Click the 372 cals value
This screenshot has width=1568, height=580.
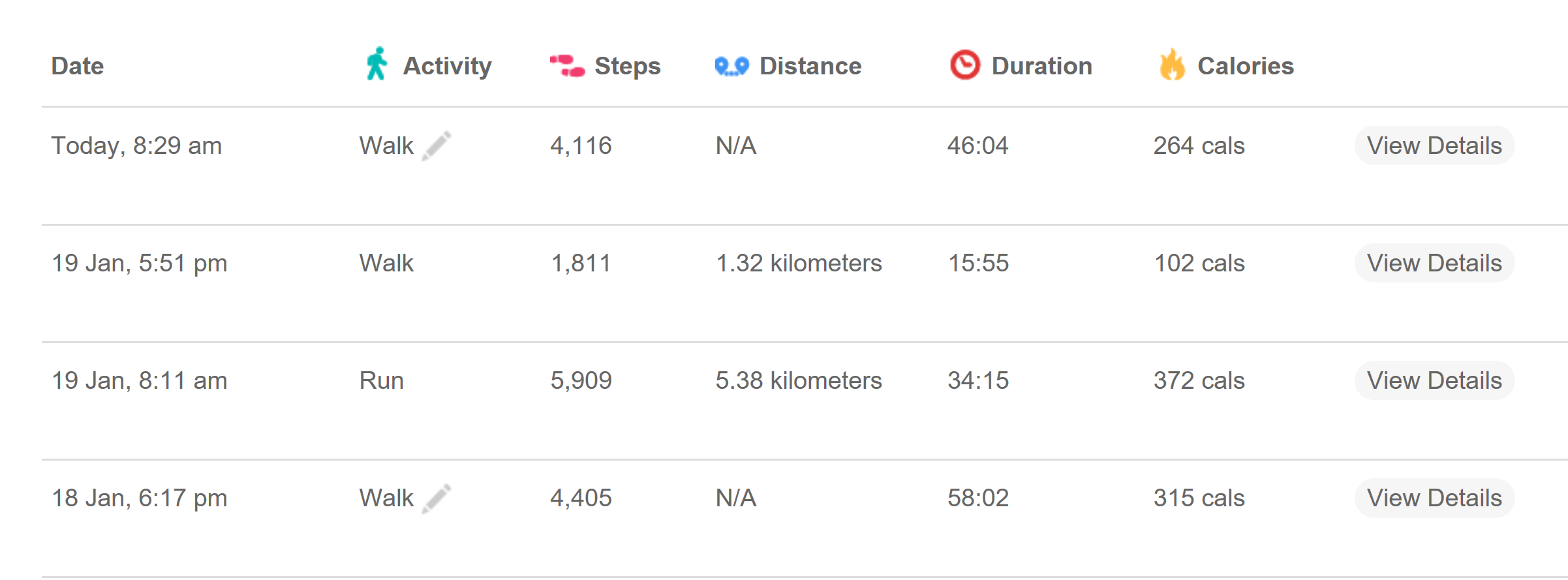pyautogui.click(x=1199, y=380)
